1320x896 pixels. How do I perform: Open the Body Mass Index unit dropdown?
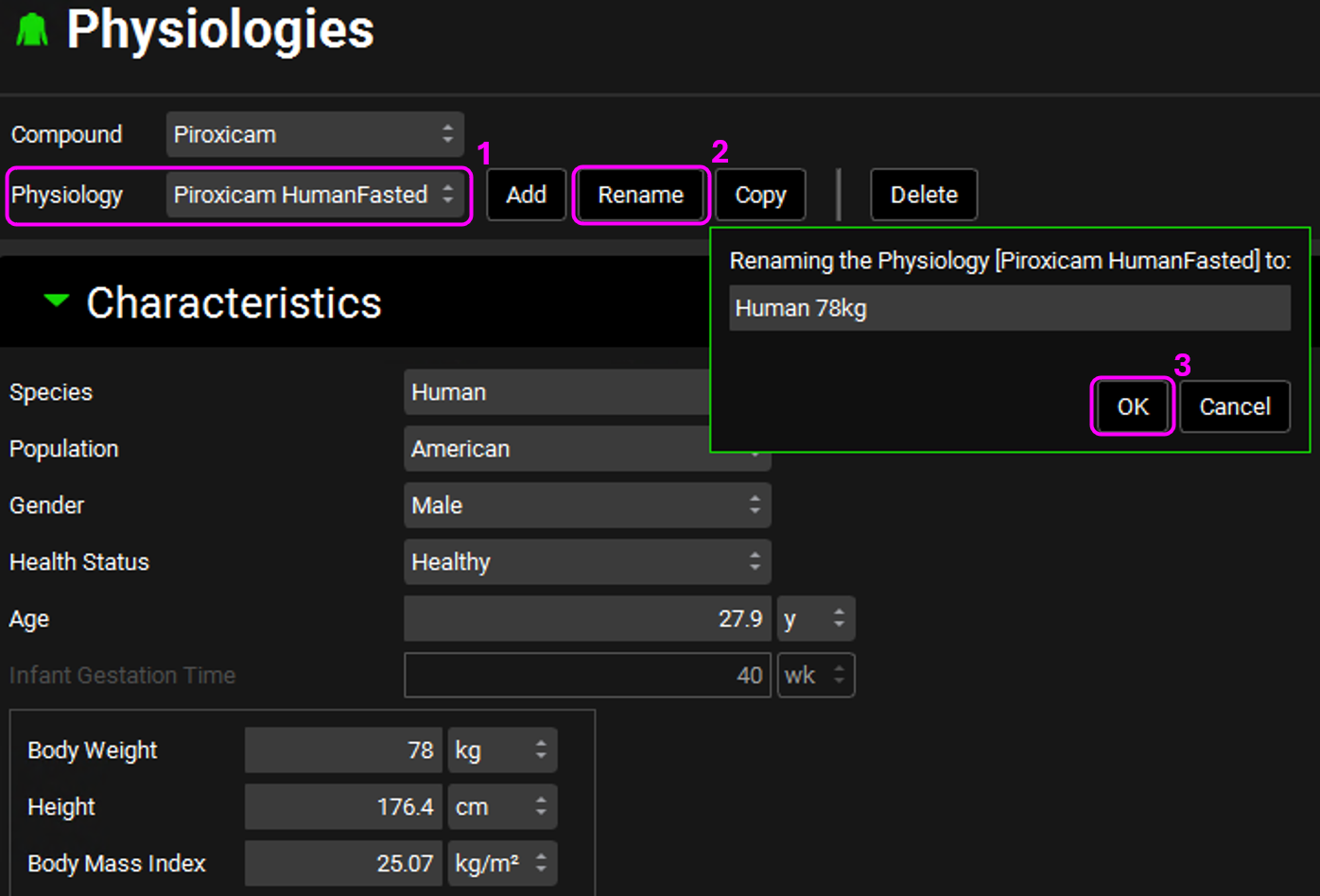pos(501,864)
